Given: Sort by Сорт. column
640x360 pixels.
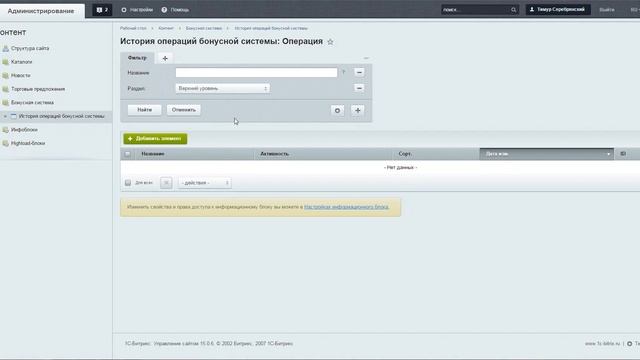Looking at the screenshot, I should tap(405, 154).
